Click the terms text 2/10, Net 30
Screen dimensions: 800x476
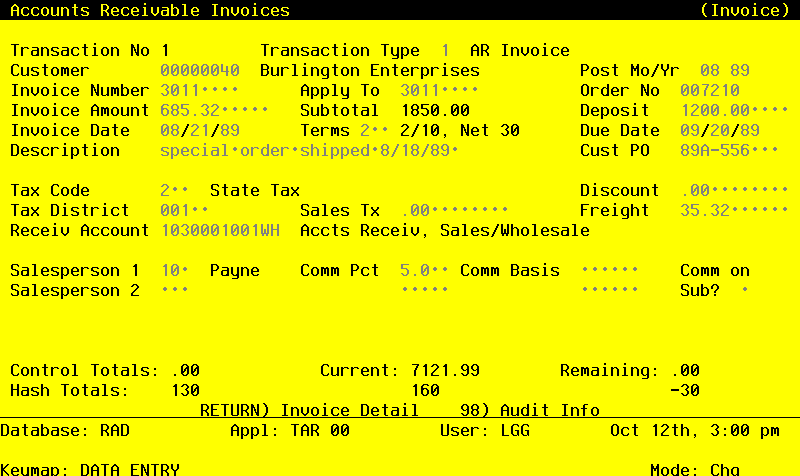[x=460, y=131]
